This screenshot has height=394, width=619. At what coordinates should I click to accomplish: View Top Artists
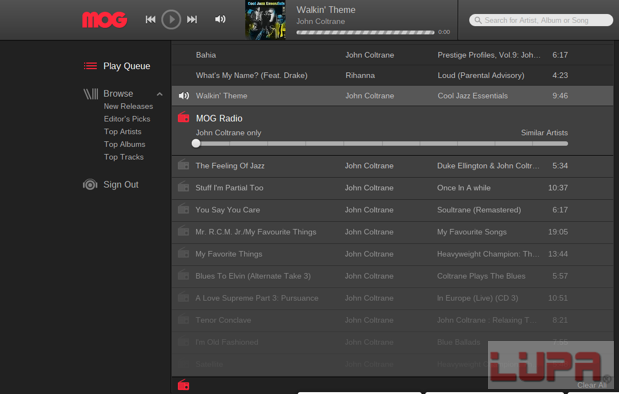122,131
